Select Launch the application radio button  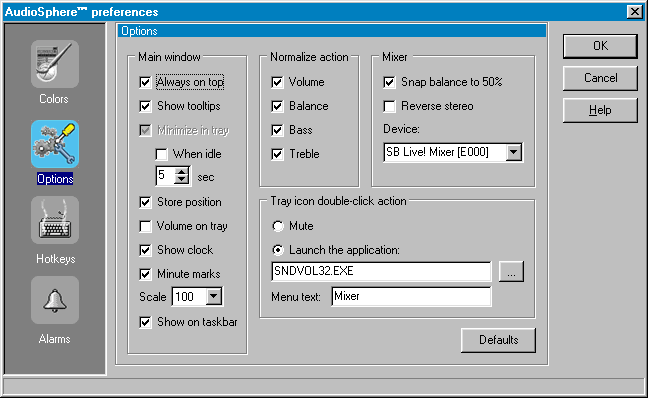tap(278, 250)
